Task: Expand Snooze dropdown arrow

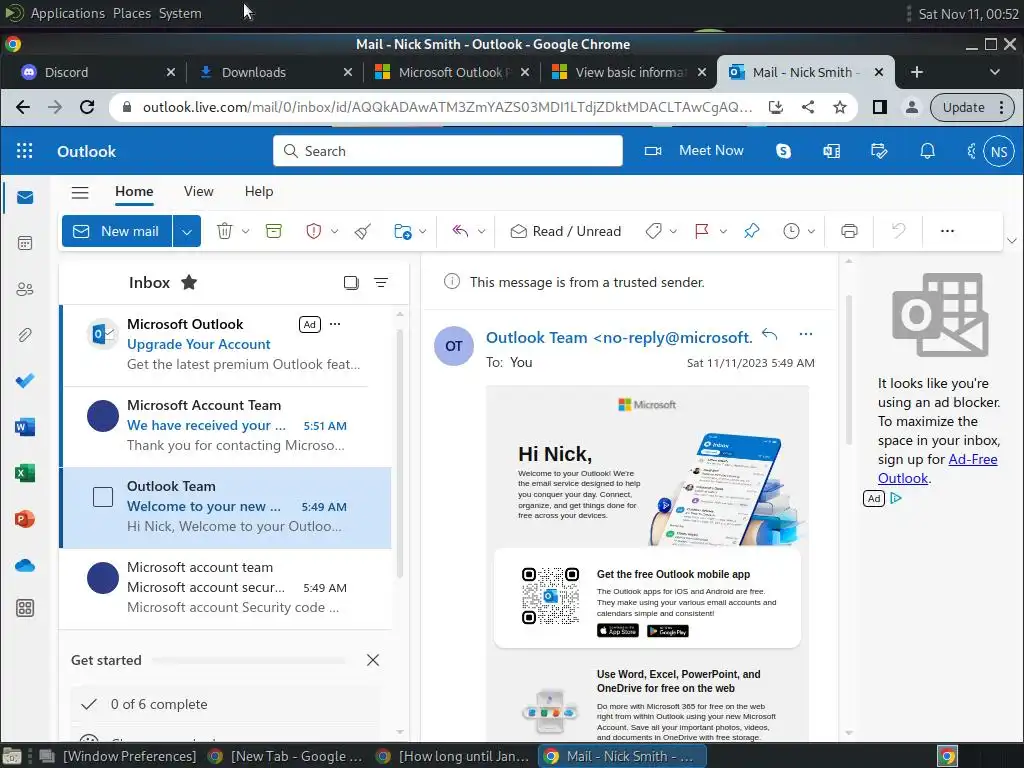Action: 811,231
